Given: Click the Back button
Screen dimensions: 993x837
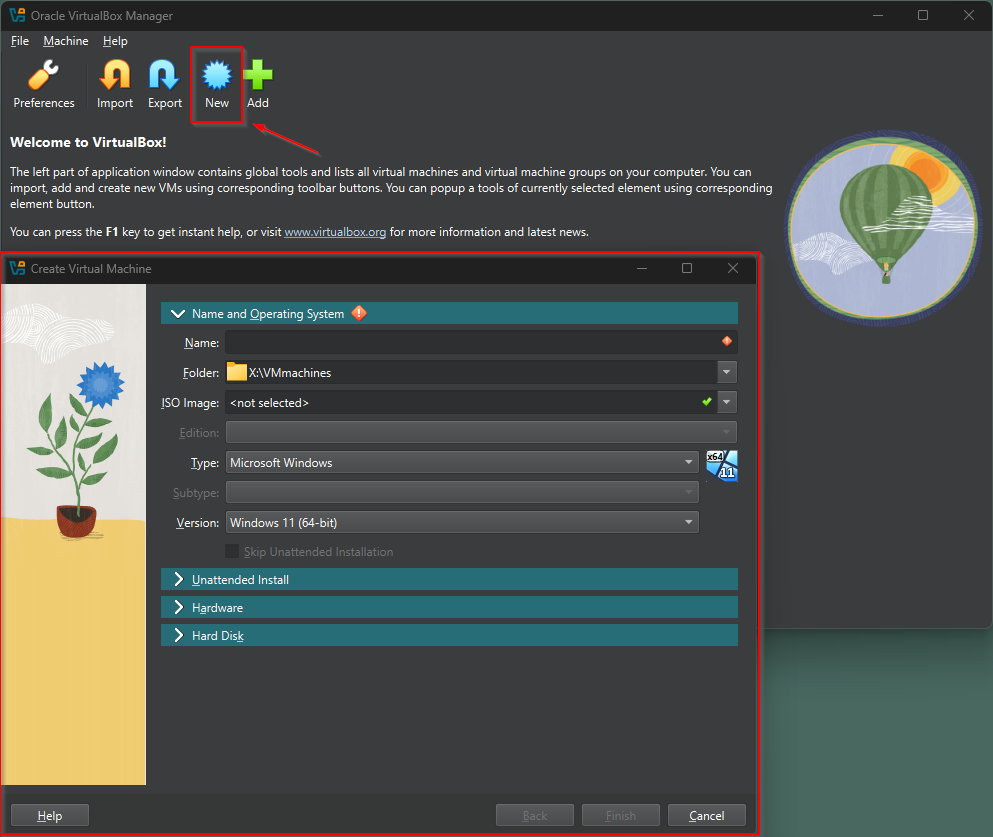Looking at the screenshot, I should point(534,815).
